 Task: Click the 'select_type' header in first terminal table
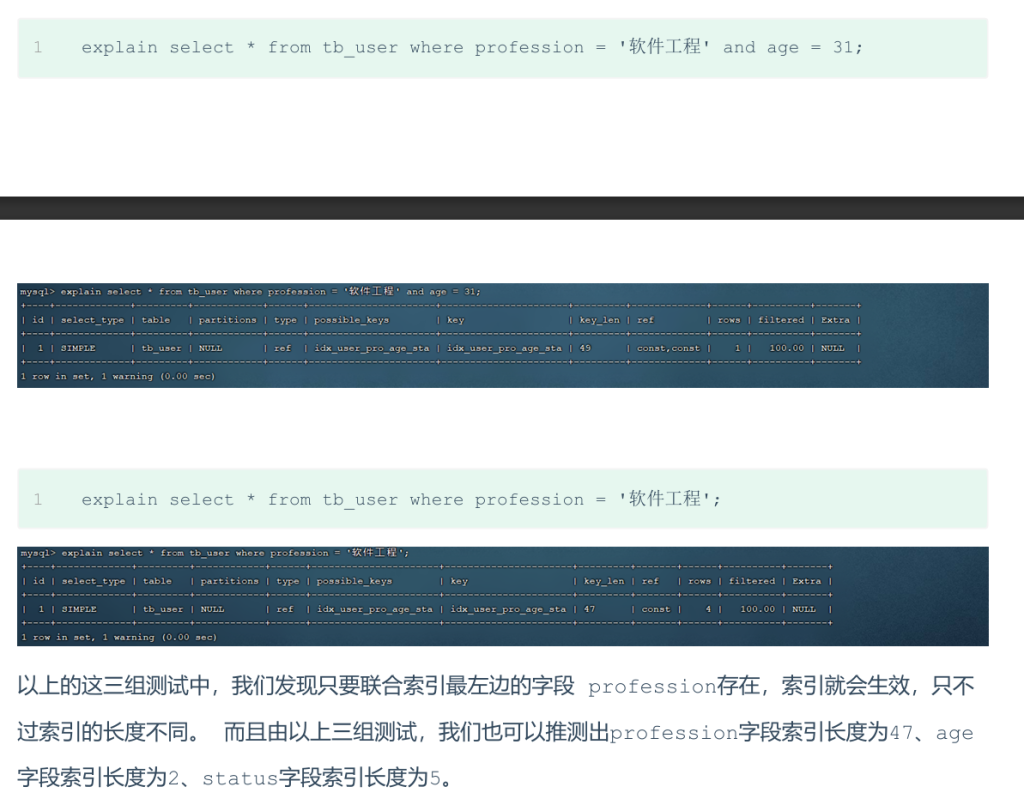(x=92, y=320)
